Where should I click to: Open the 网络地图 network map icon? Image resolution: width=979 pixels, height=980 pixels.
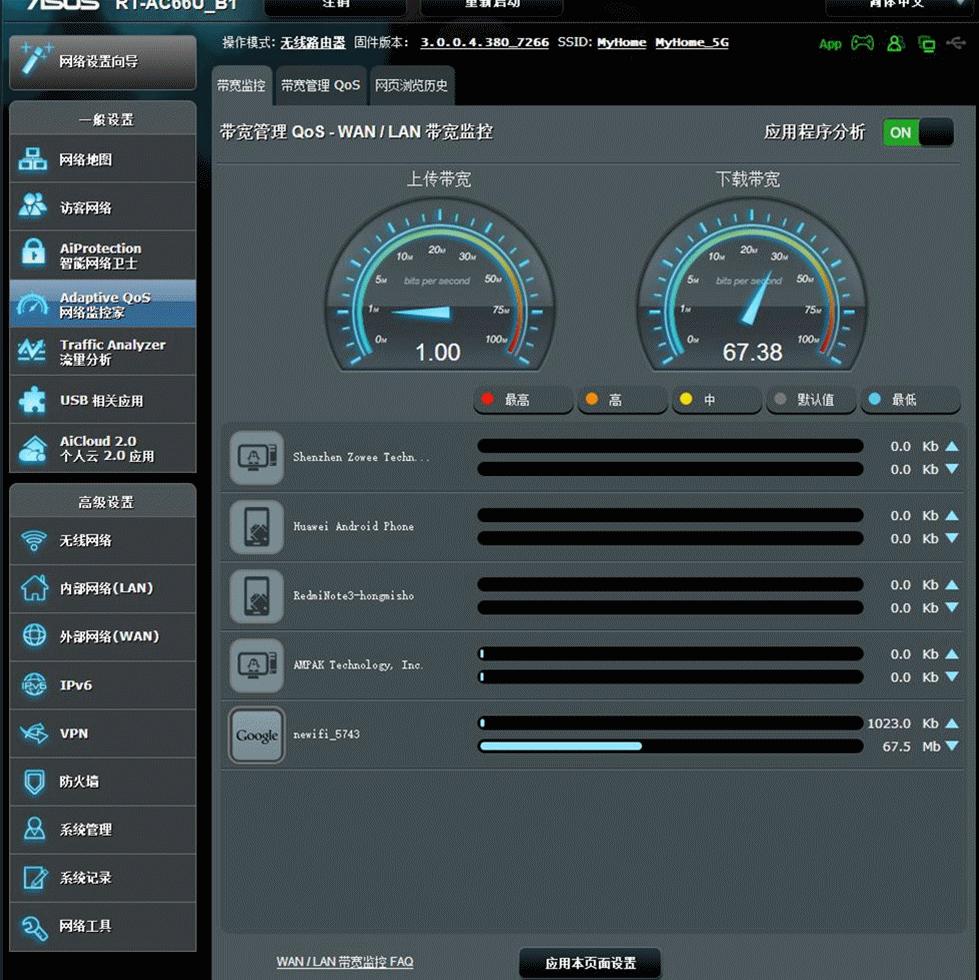pos(33,159)
